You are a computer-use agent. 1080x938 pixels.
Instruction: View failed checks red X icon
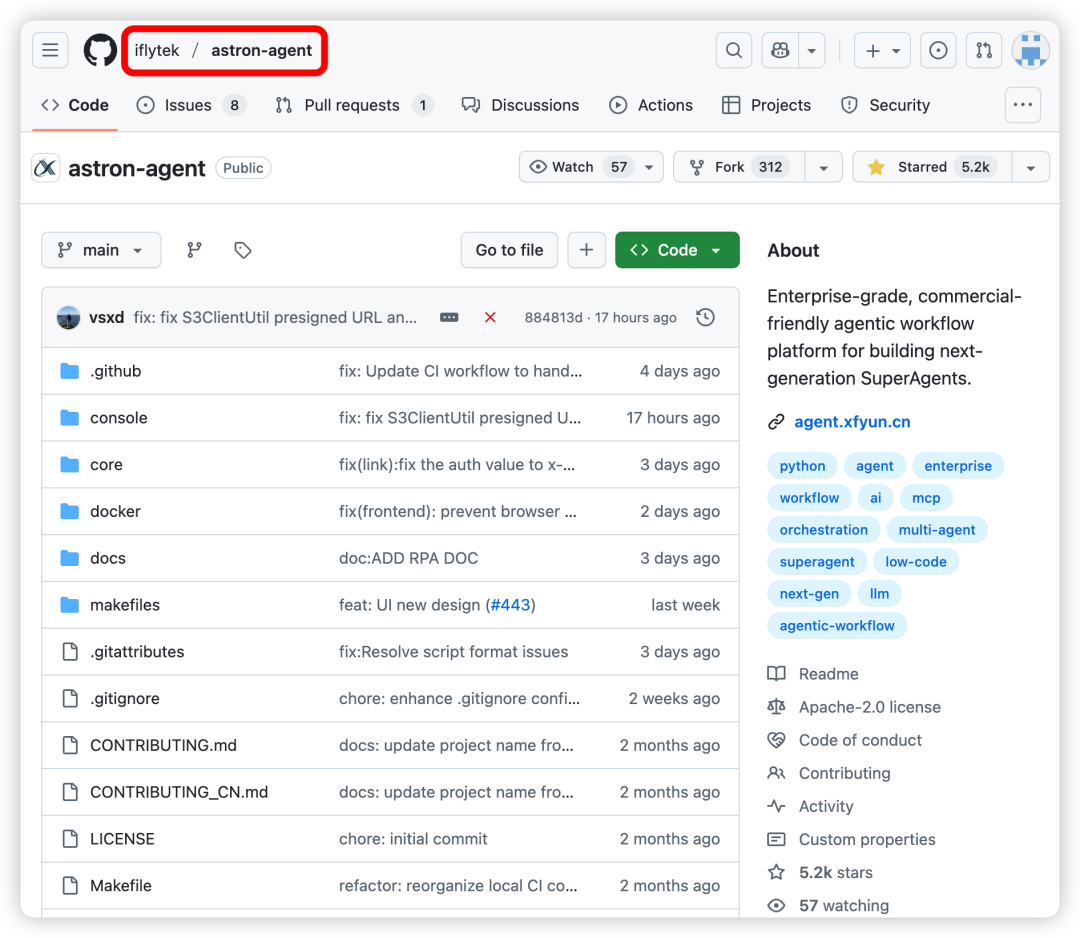[490, 317]
